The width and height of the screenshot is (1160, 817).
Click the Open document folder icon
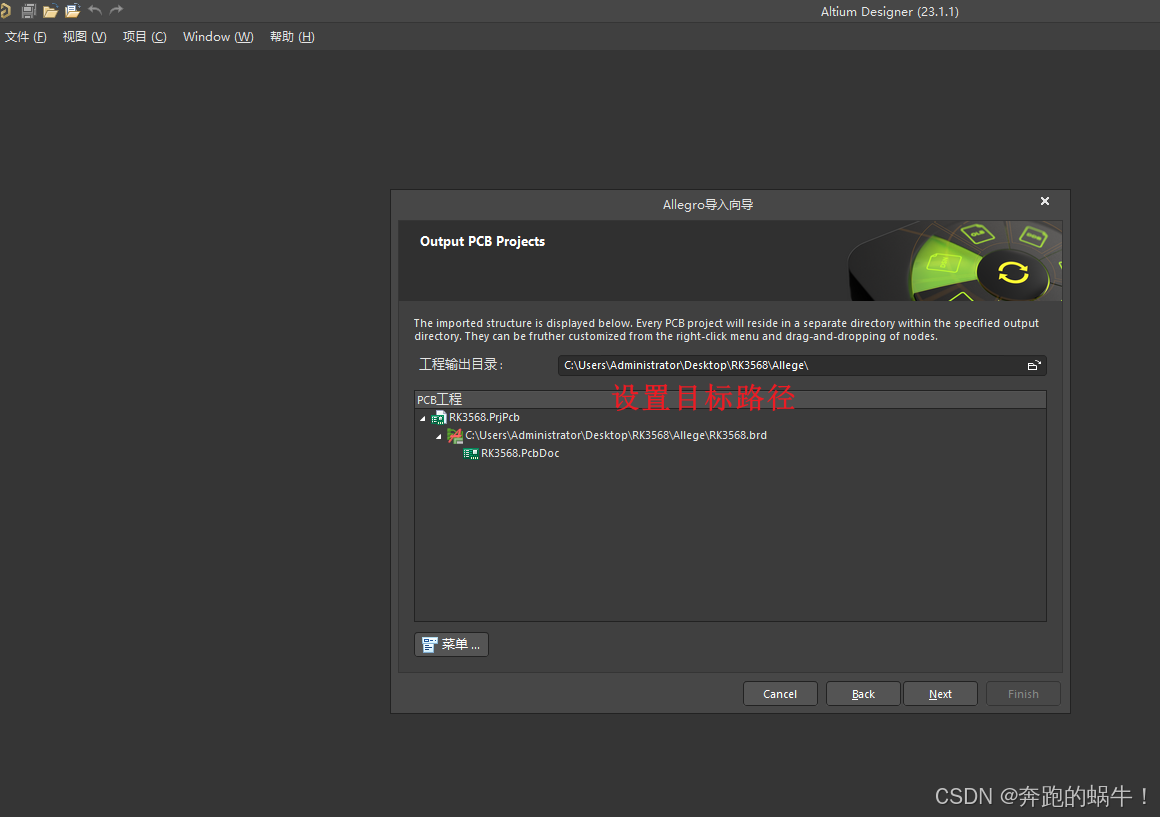click(50, 11)
